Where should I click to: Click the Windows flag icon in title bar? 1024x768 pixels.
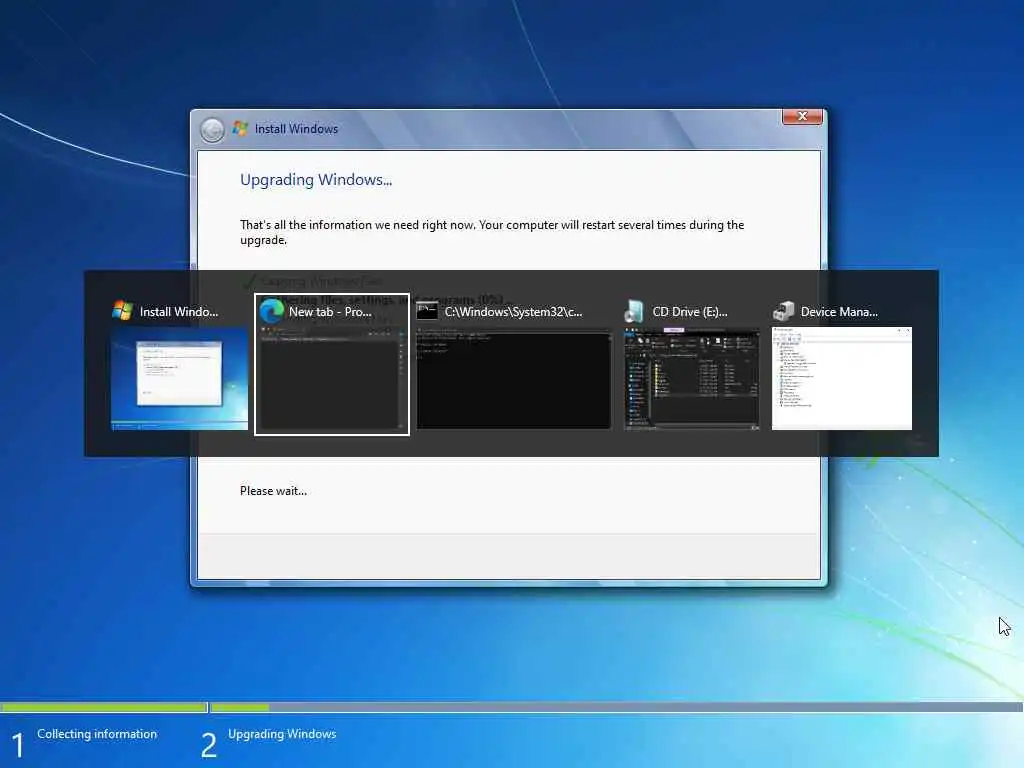tap(240, 129)
